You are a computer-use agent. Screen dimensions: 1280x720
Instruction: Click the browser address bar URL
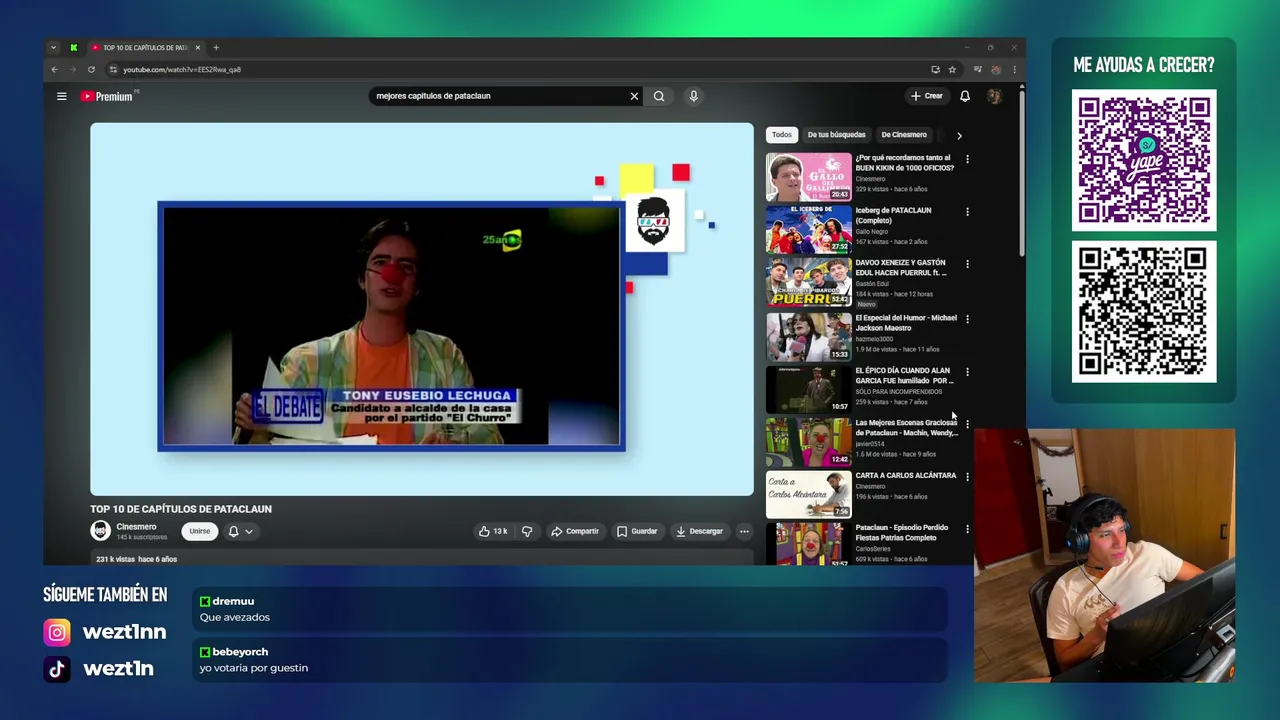(x=182, y=69)
